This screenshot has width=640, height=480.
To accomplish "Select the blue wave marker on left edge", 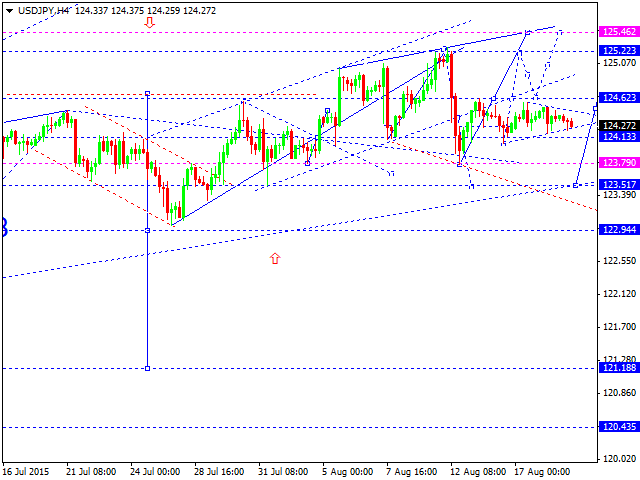I will 3,227.
